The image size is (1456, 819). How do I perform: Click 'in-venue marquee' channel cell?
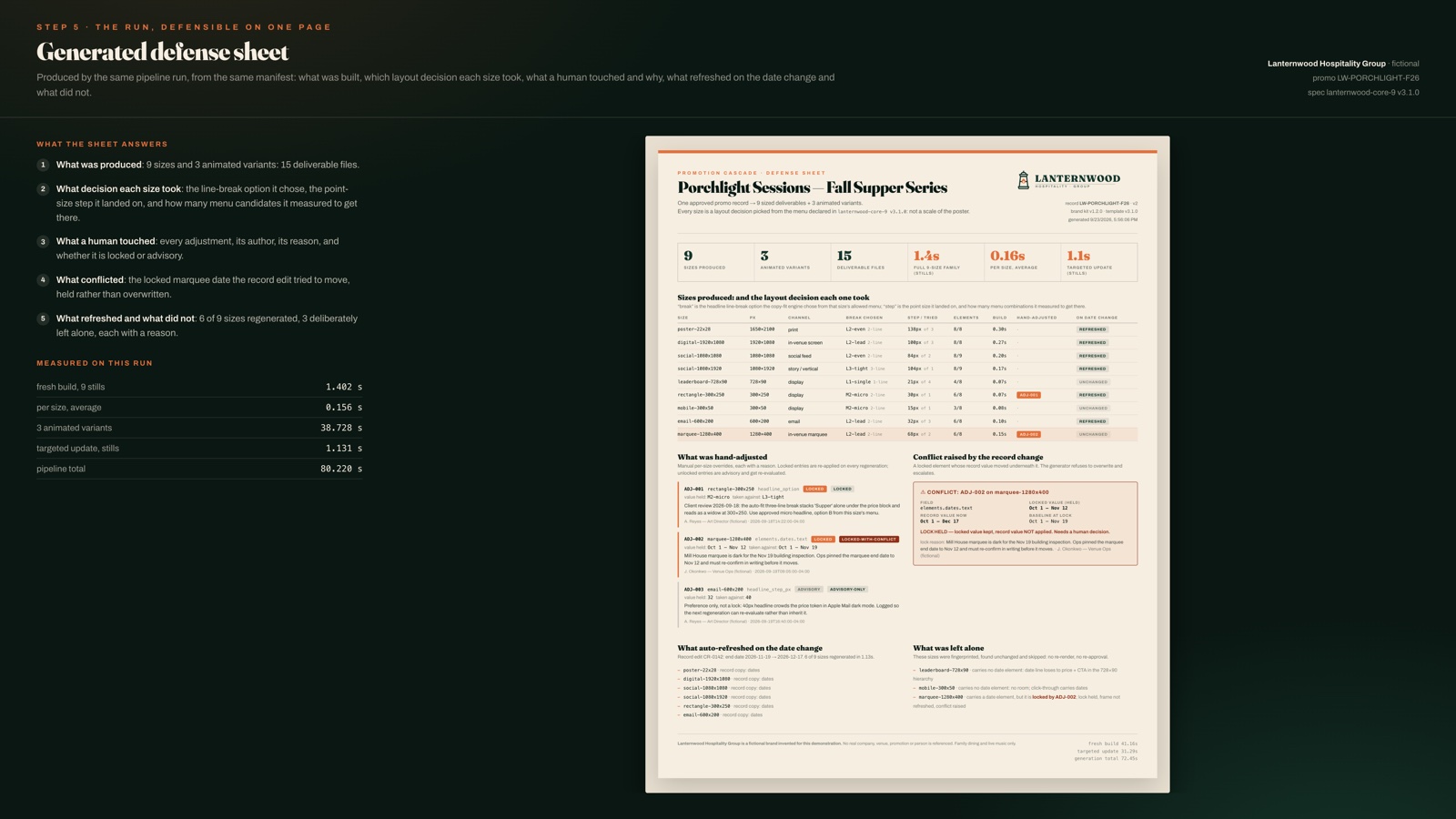tap(807, 434)
